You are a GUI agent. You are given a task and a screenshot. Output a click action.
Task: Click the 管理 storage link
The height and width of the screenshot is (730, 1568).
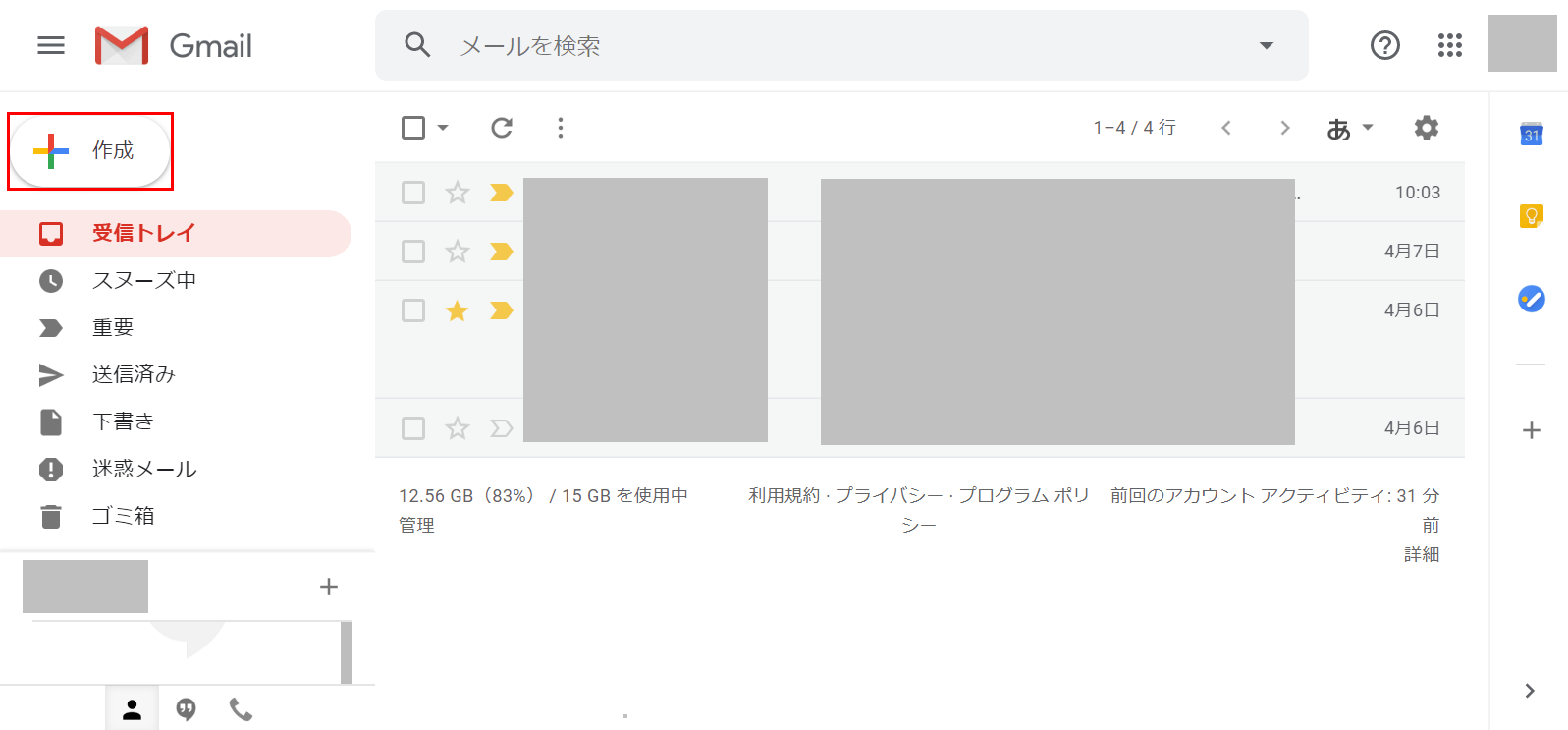[416, 525]
